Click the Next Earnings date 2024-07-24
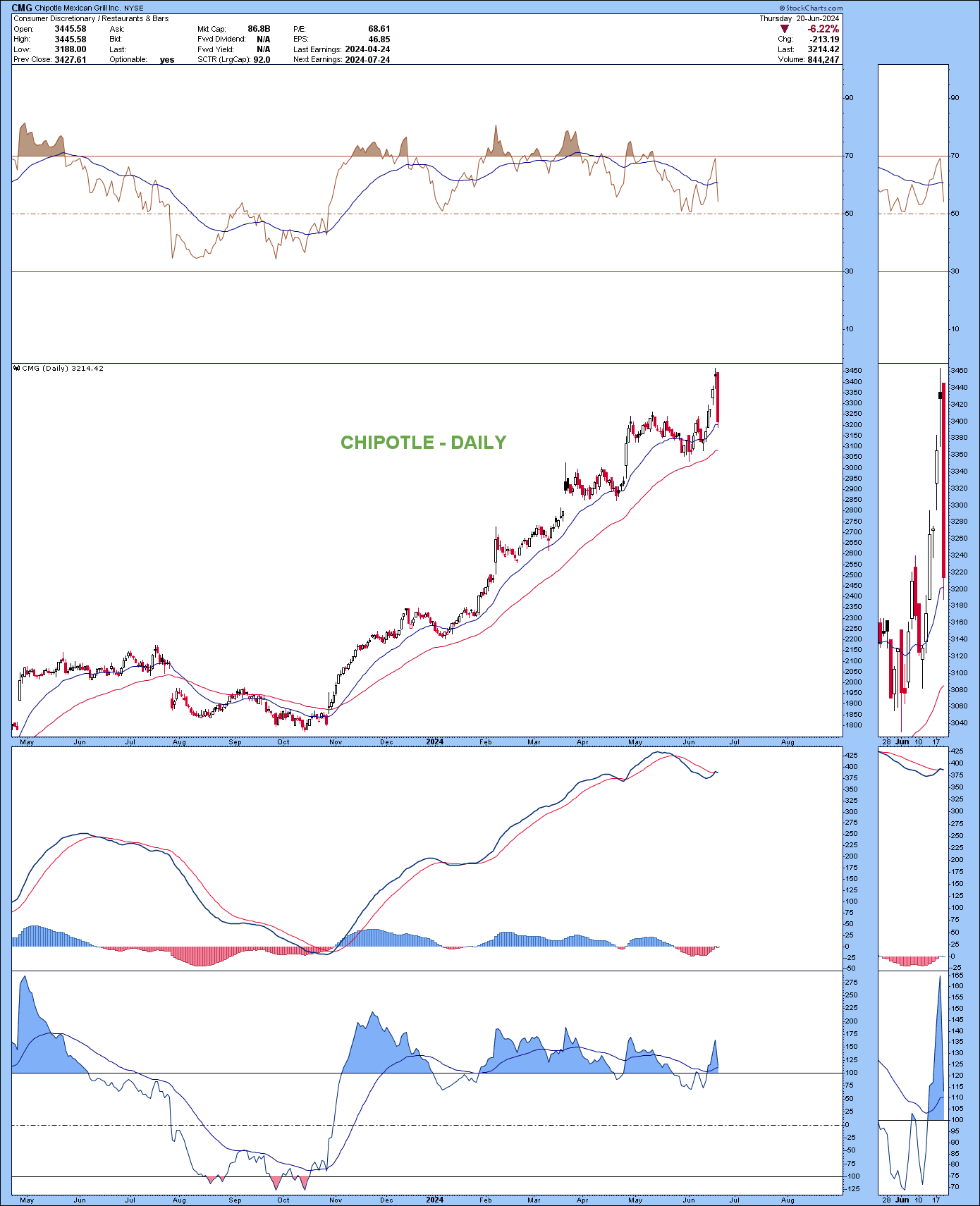 point(367,60)
